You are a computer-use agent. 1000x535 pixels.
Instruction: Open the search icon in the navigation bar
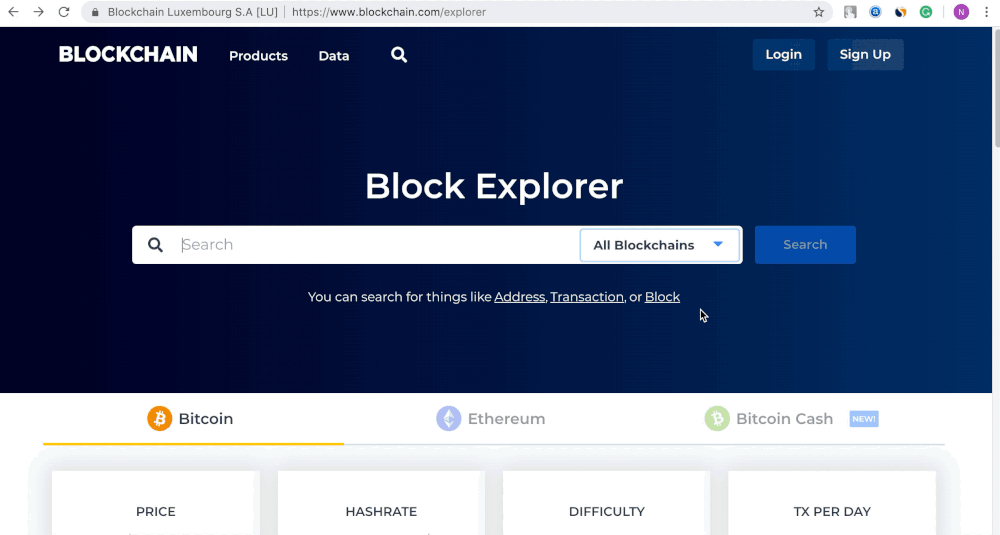399,55
